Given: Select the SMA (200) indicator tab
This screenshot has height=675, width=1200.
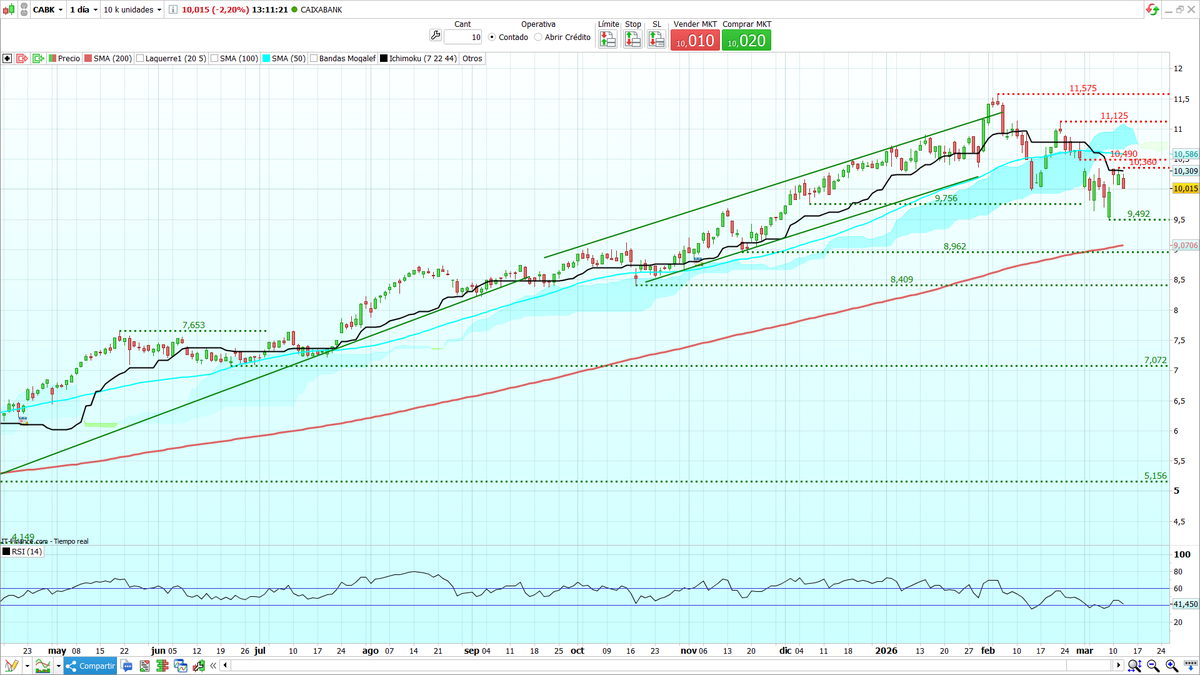Looking at the screenshot, I should 108,58.
